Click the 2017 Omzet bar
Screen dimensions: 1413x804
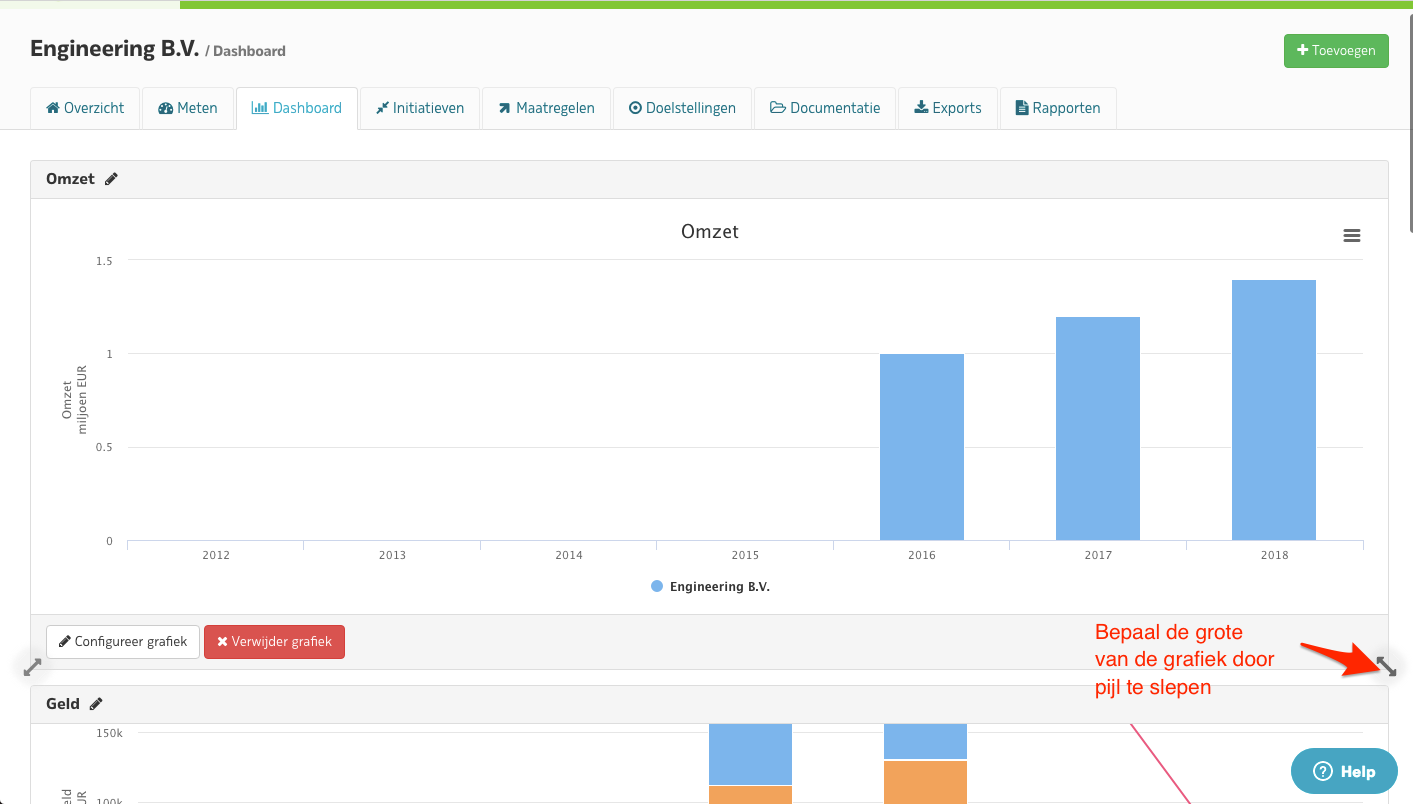click(x=1098, y=429)
